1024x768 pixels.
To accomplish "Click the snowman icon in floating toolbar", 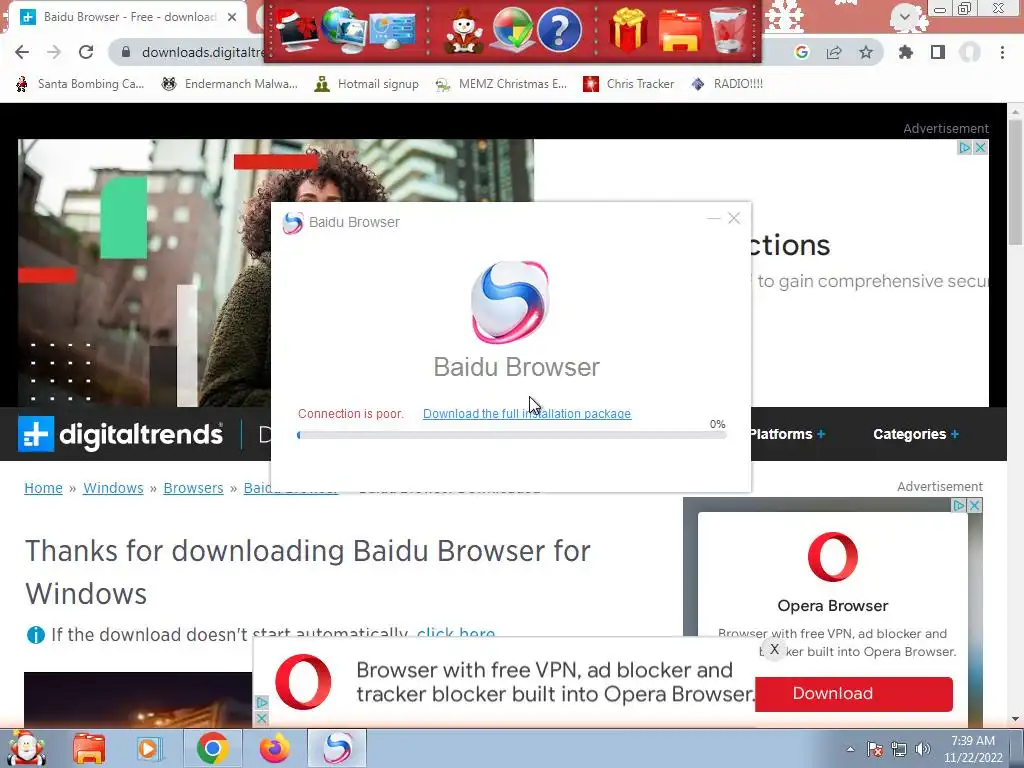I will [464, 30].
